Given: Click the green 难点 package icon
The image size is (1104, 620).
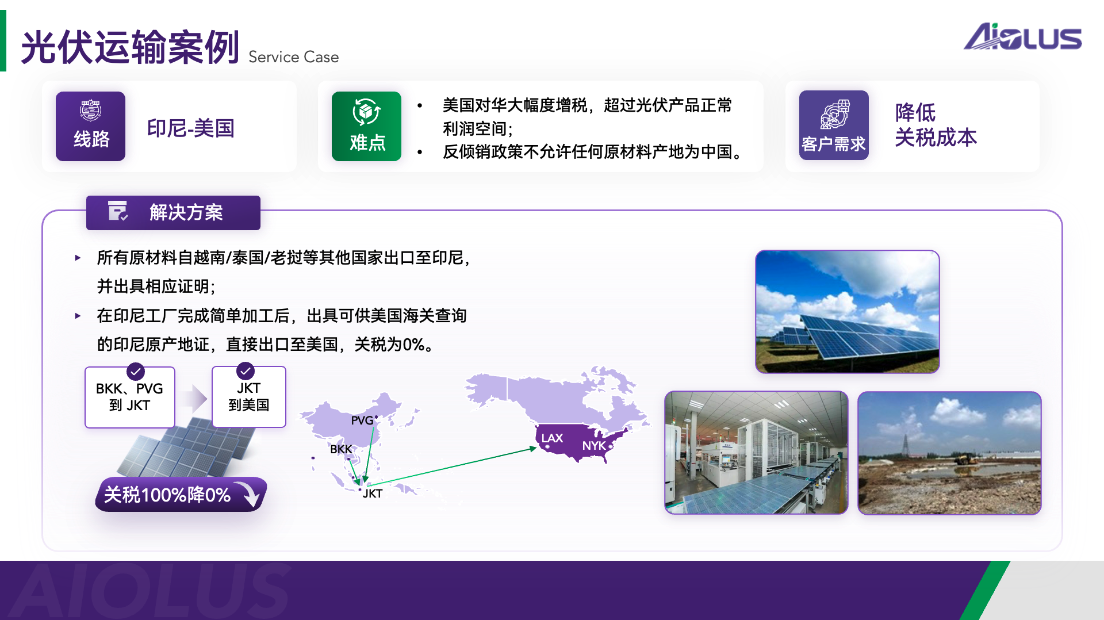Looking at the screenshot, I should point(367,126).
